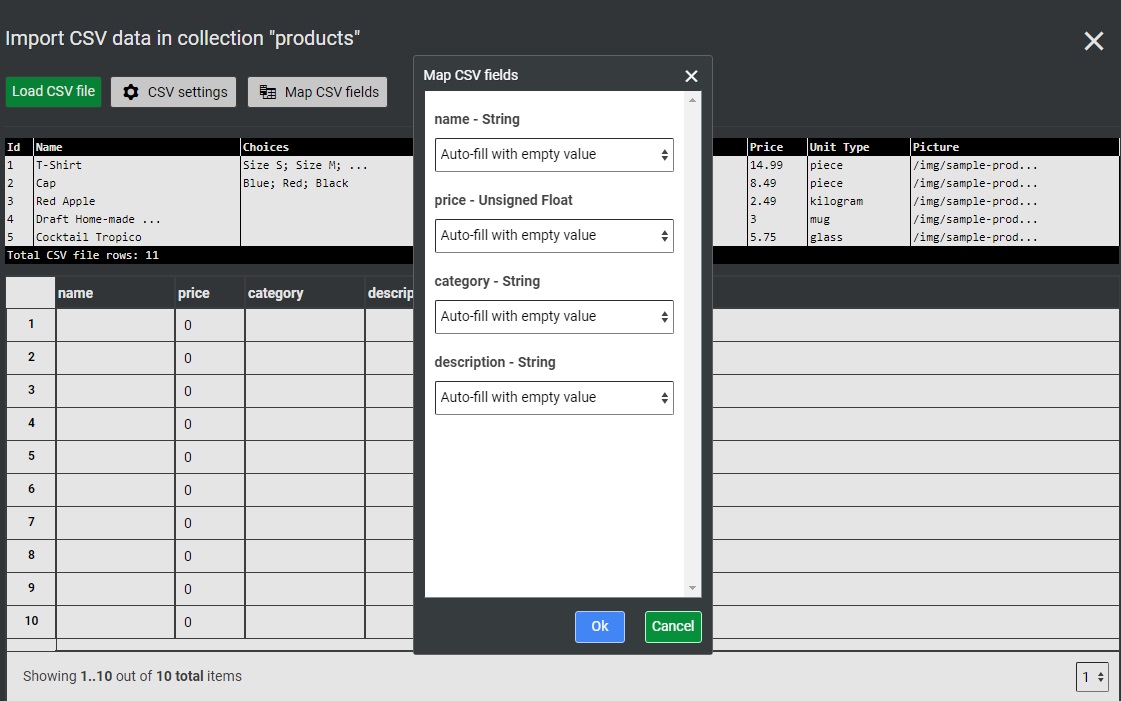Click the category column header
Screen dimensions: 1121x701
[304, 293]
